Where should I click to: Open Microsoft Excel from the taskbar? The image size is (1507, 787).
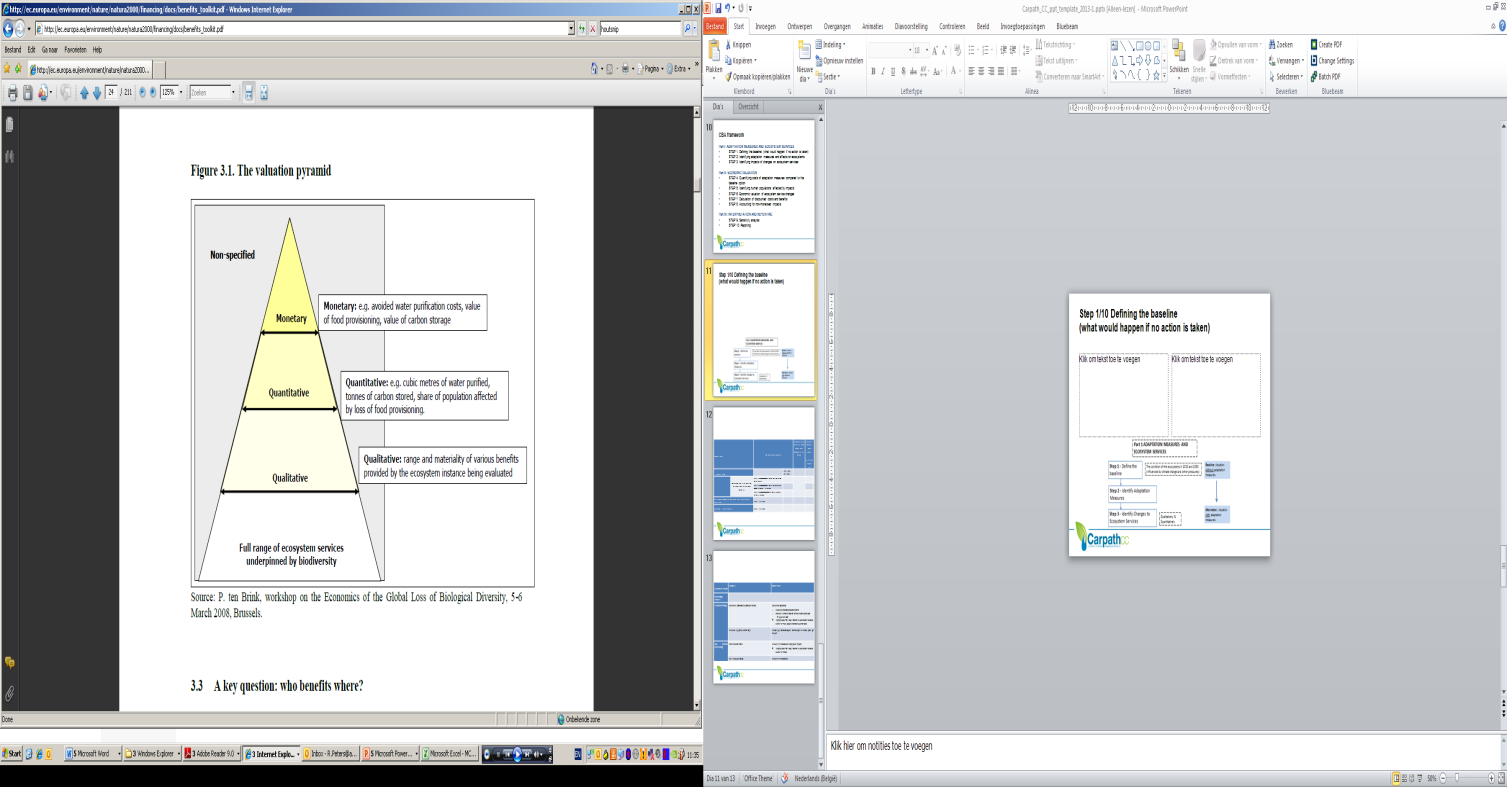point(450,753)
